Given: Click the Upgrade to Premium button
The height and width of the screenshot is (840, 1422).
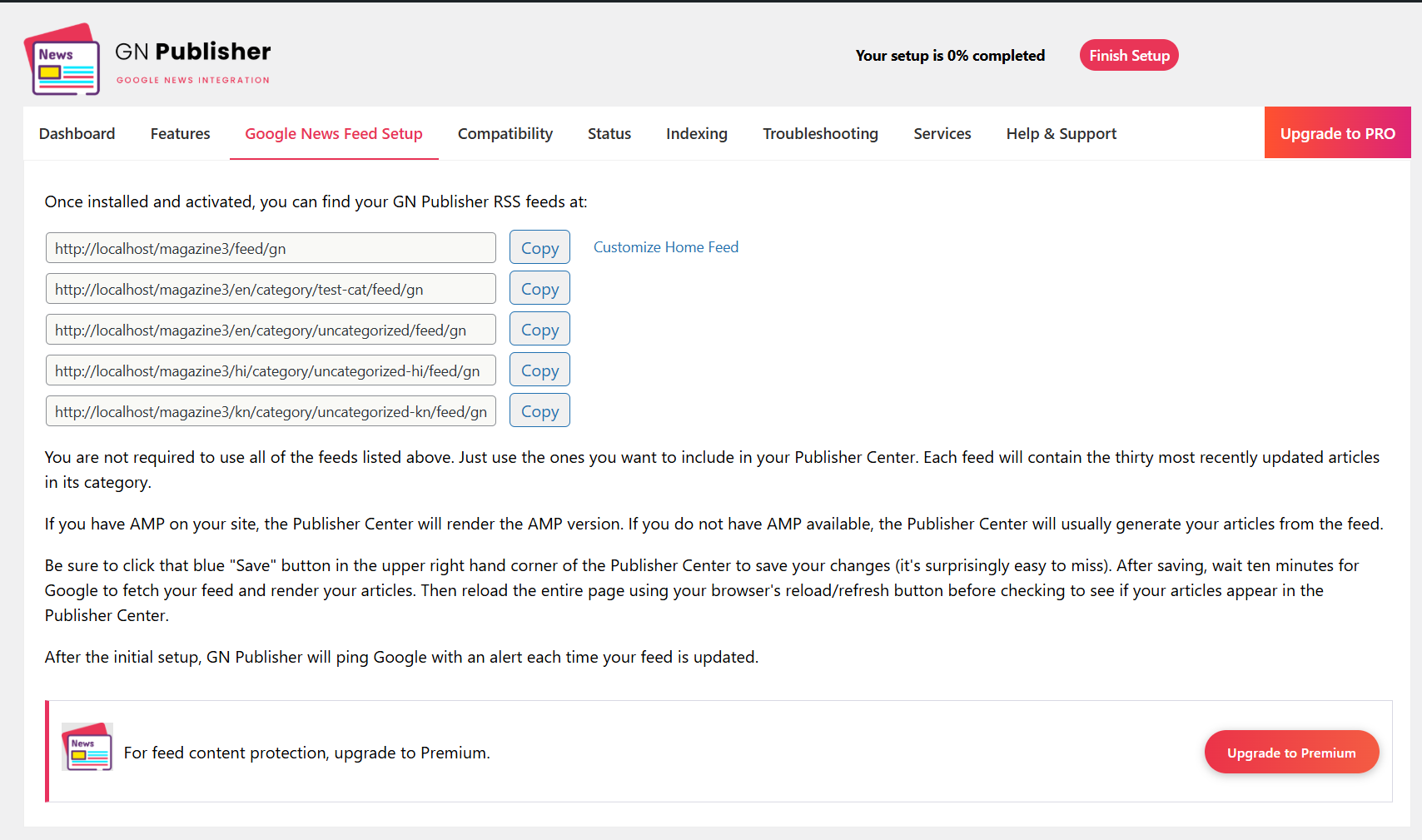Looking at the screenshot, I should (x=1291, y=752).
